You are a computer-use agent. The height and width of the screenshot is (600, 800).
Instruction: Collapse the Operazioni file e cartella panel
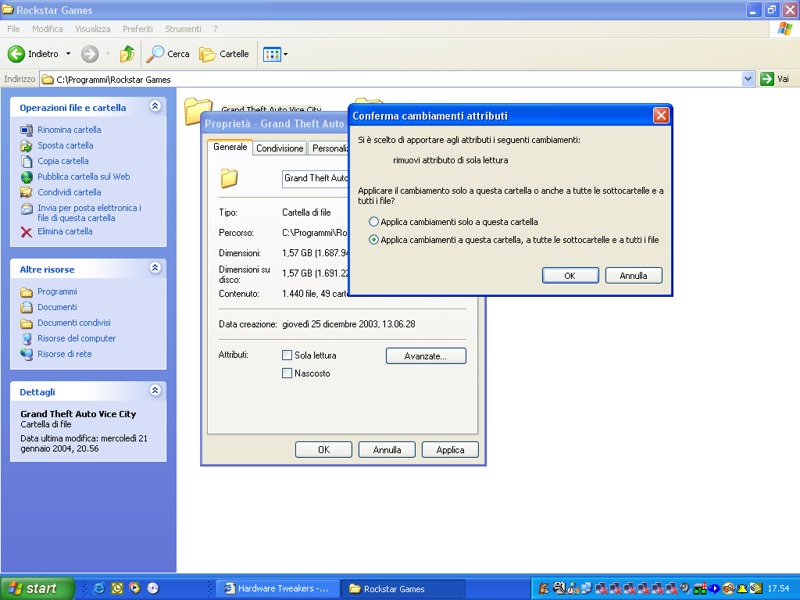pyautogui.click(x=155, y=107)
